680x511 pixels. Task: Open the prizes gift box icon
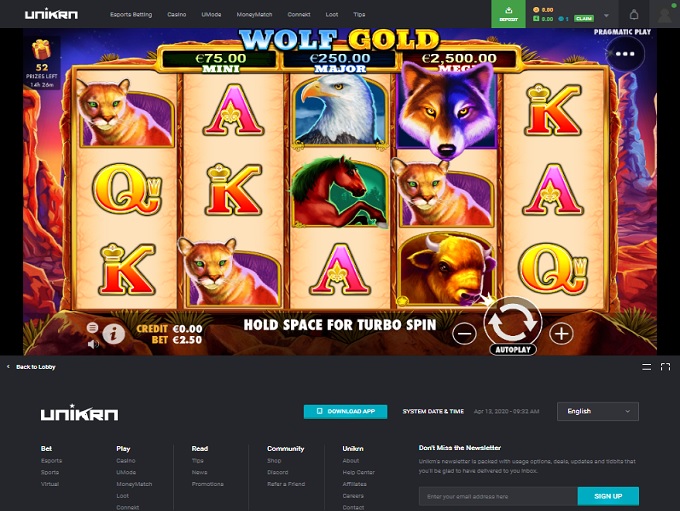(42, 49)
